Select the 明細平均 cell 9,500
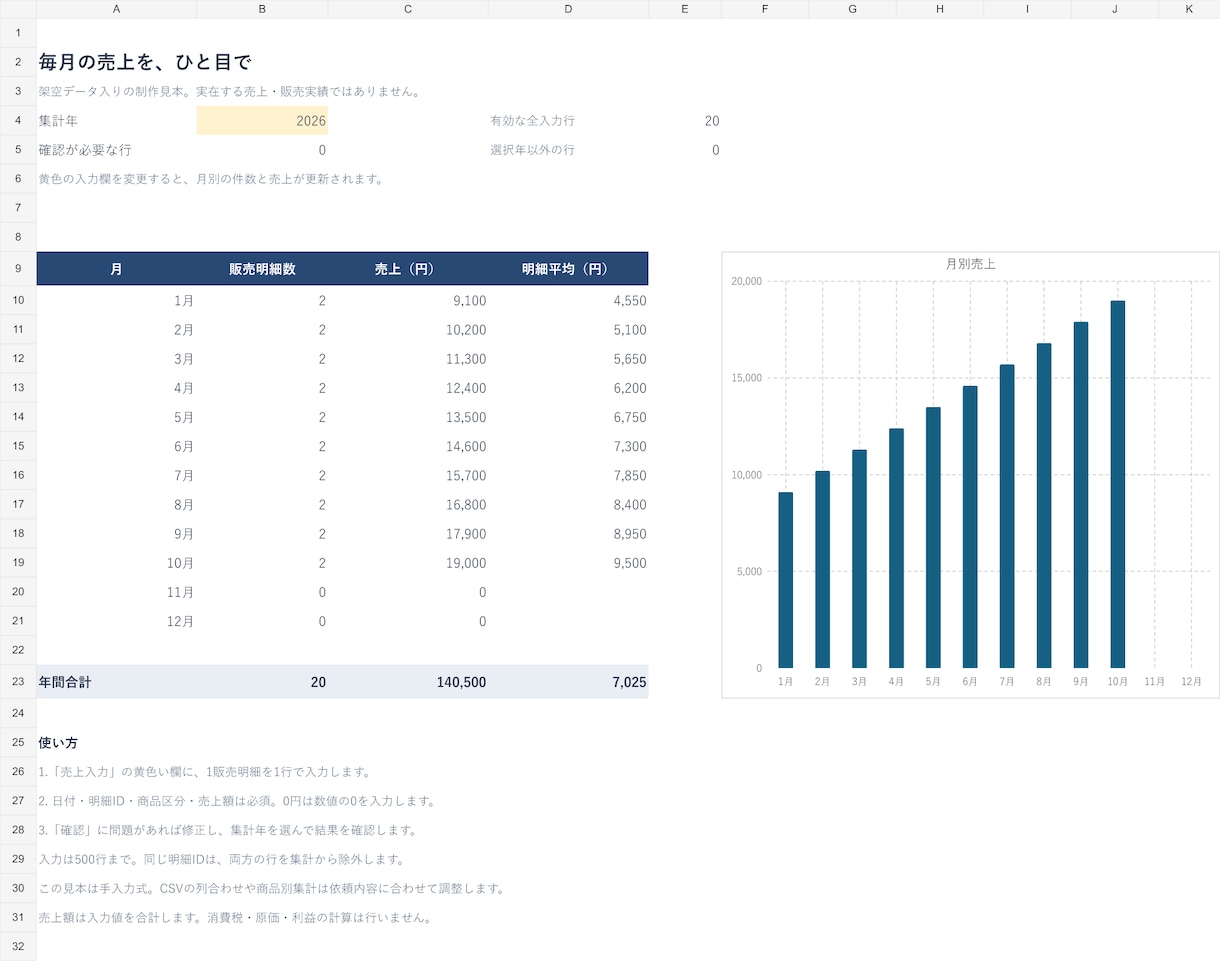 [568, 563]
